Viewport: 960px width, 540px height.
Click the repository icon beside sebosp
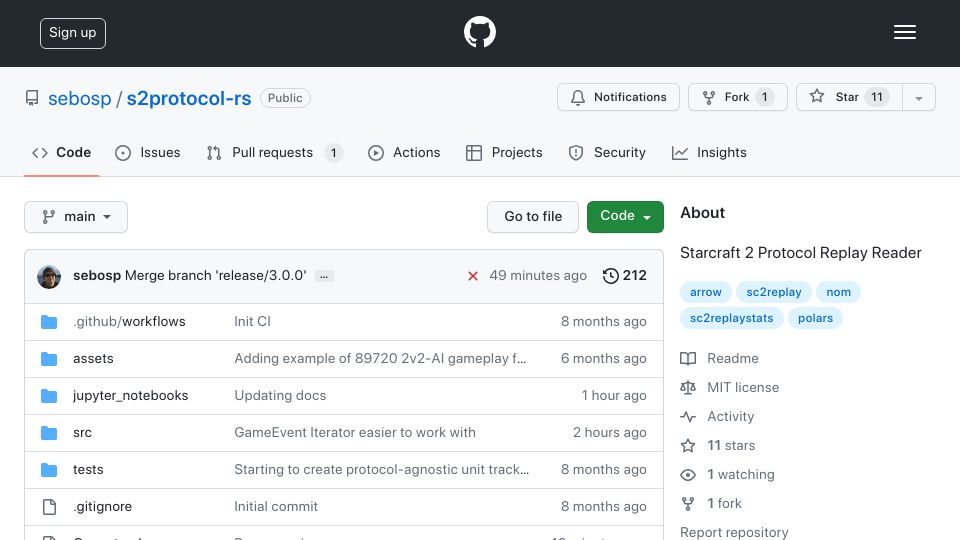click(x=32, y=98)
